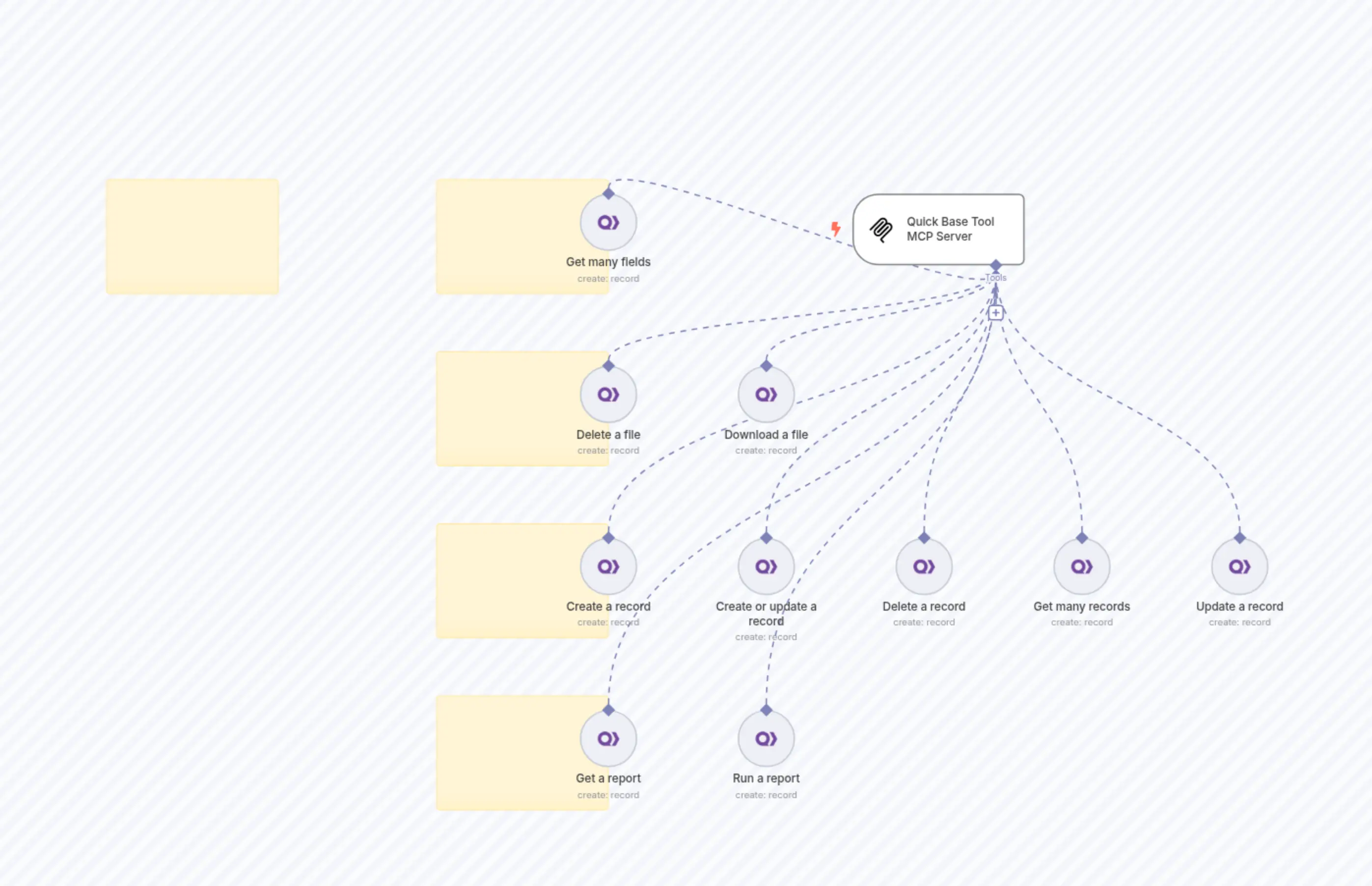Image resolution: width=1372 pixels, height=886 pixels.
Task: Select the leftmost empty yellow sticky note
Action: tap(192, 237)
